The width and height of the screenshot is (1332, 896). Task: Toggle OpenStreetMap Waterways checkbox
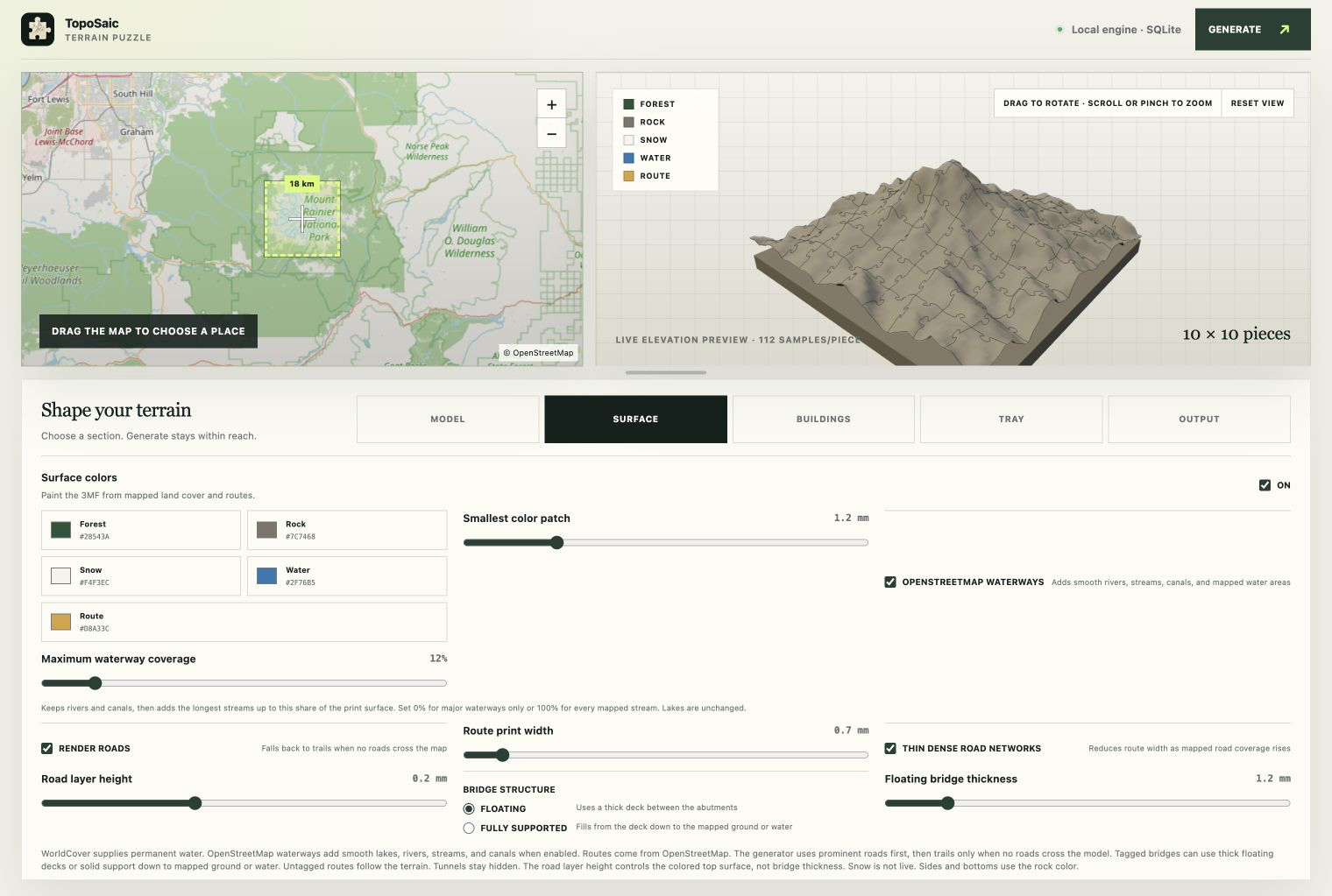tap(890, 582)
